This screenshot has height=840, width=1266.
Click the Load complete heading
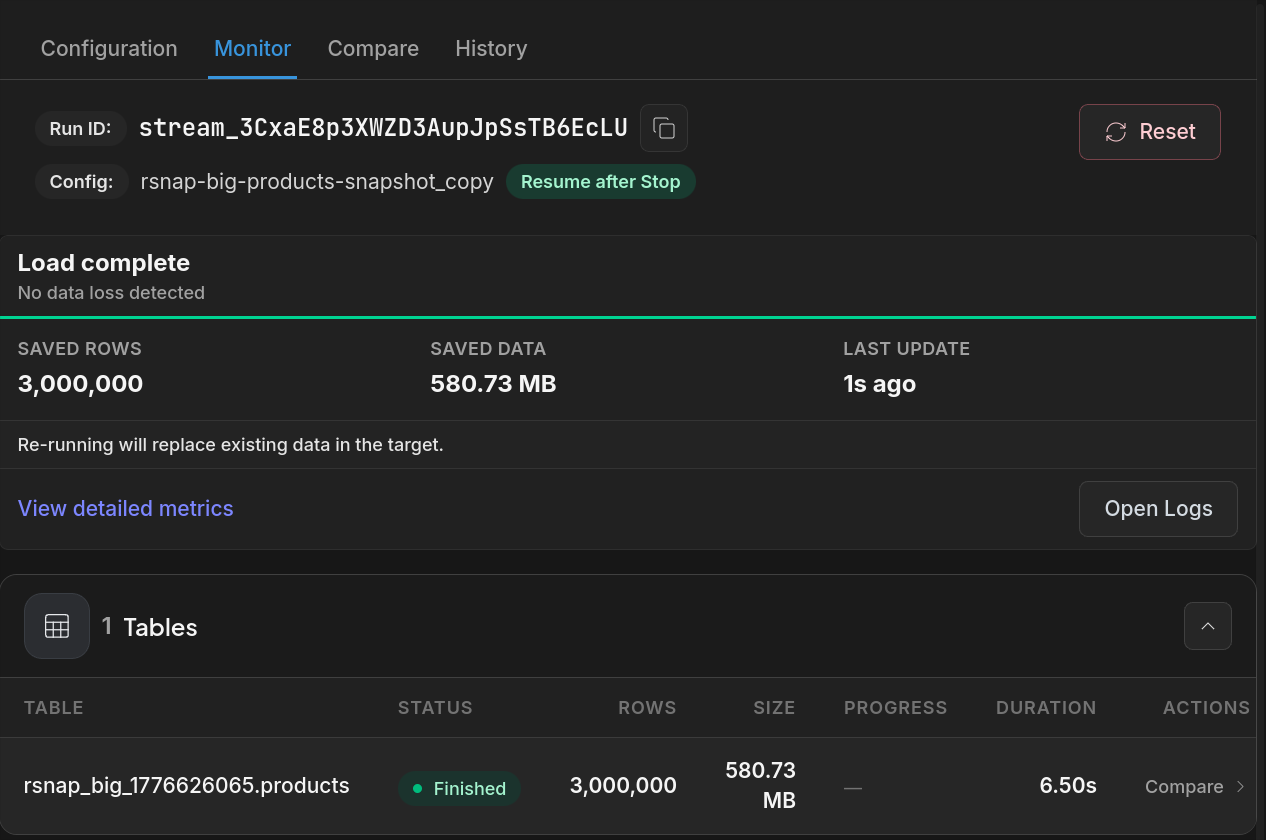[104, 263]
